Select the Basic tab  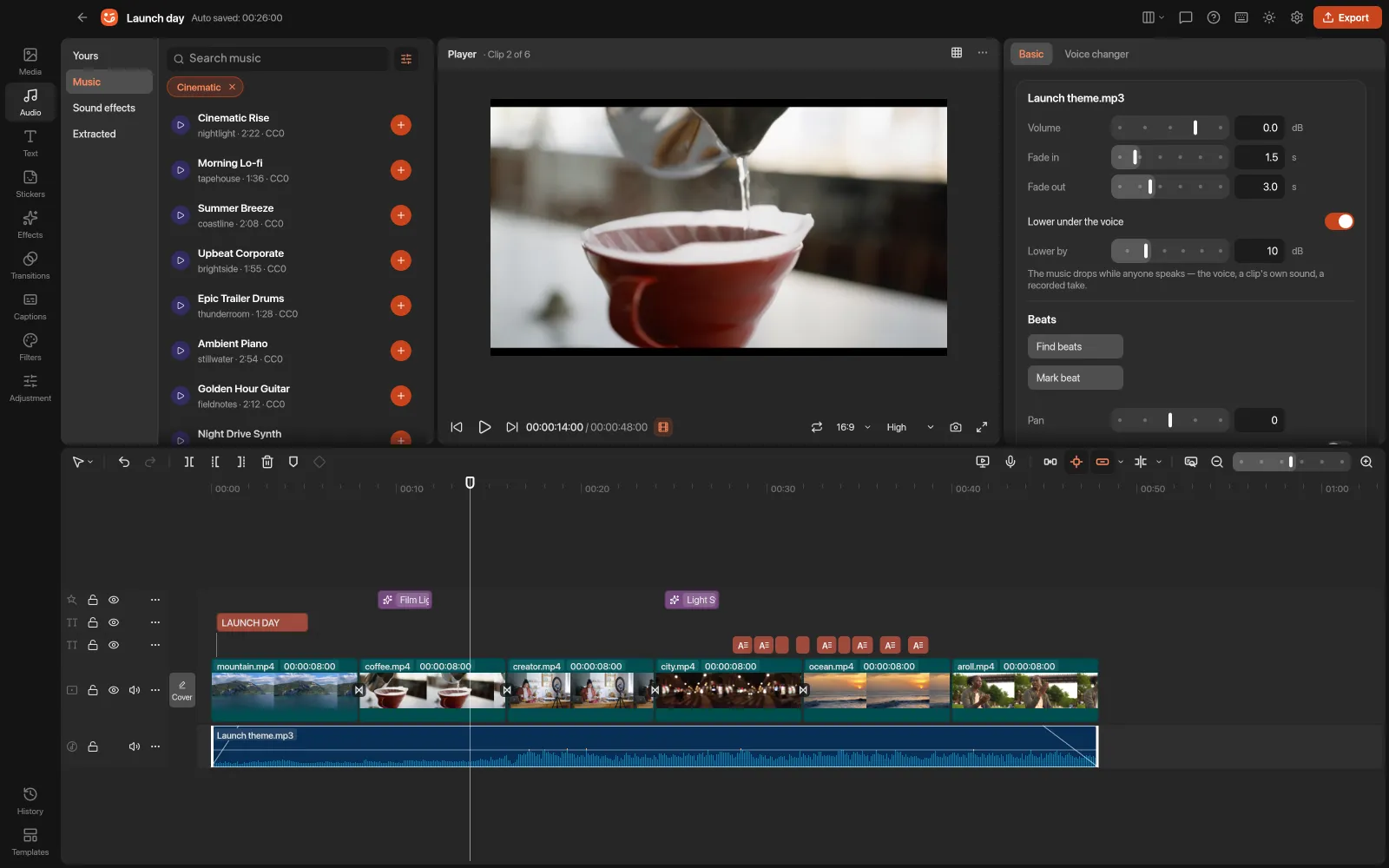(x=1031, y=54)
